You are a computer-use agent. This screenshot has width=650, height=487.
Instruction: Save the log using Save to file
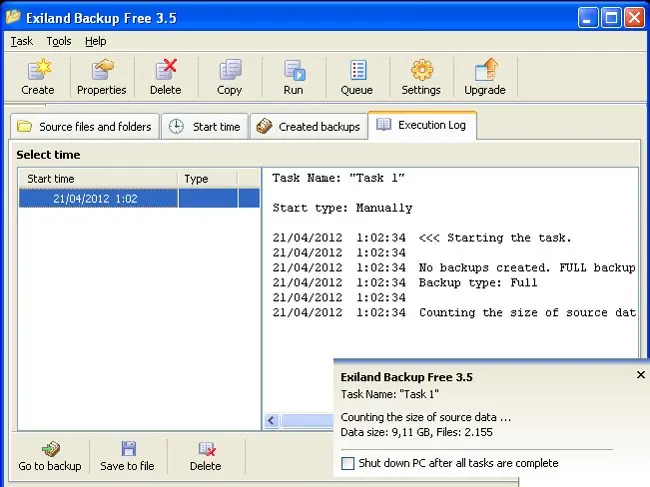coord(127,456)
